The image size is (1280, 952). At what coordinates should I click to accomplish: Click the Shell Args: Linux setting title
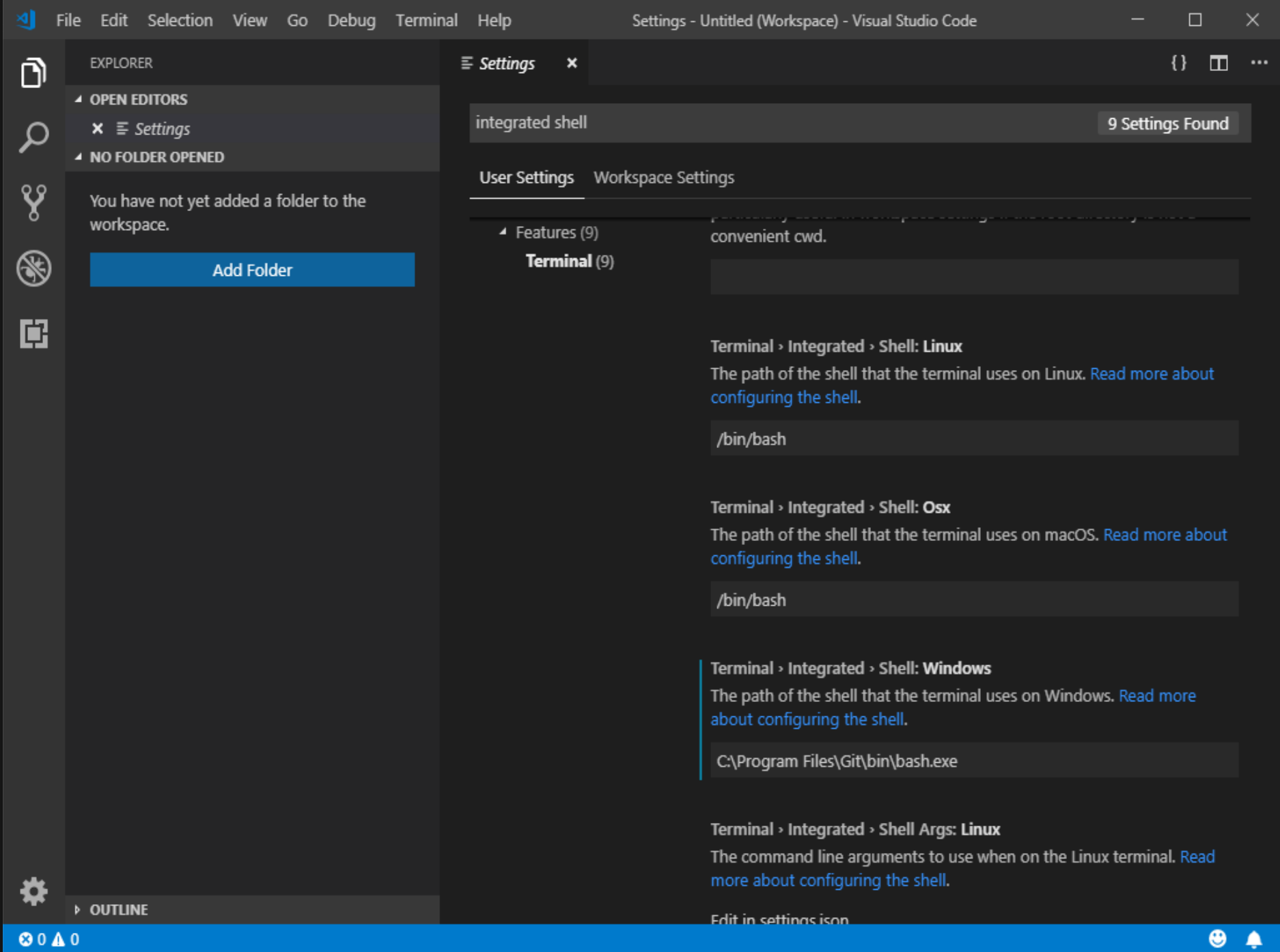(855, 830)
